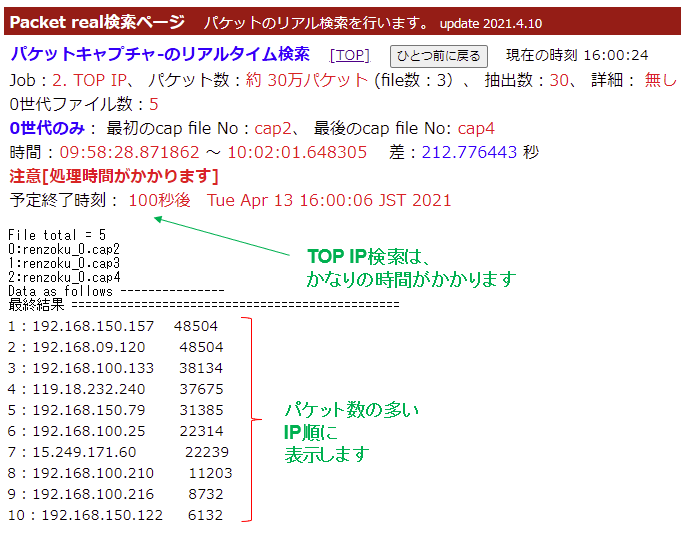The height and width of the screenshot is (541, 681).
Task: Select the file entry 2:renzoku_0.cap4
Action: point(64,277)
